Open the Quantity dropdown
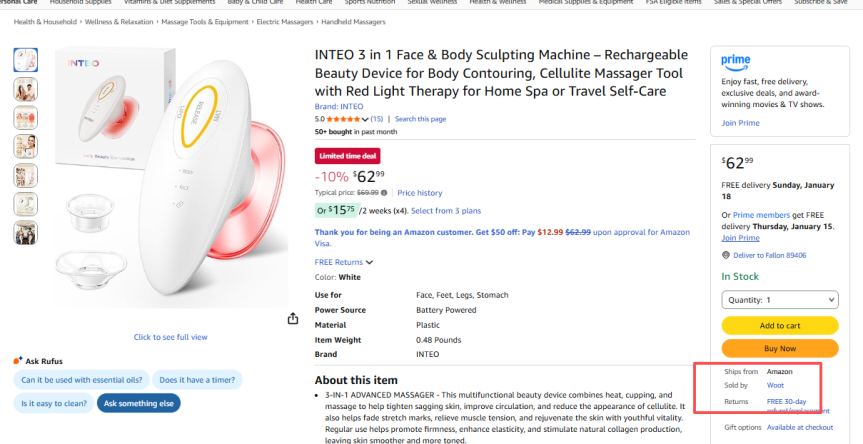 point(779,300)
